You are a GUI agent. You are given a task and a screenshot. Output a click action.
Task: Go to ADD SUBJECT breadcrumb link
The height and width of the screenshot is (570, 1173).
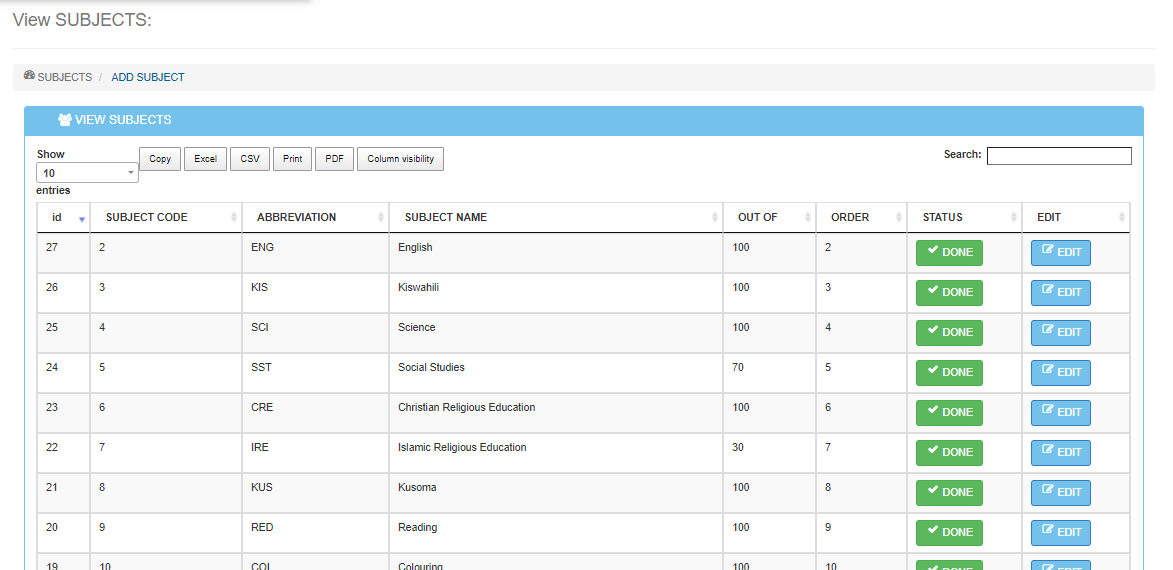(x=148, y=77)
